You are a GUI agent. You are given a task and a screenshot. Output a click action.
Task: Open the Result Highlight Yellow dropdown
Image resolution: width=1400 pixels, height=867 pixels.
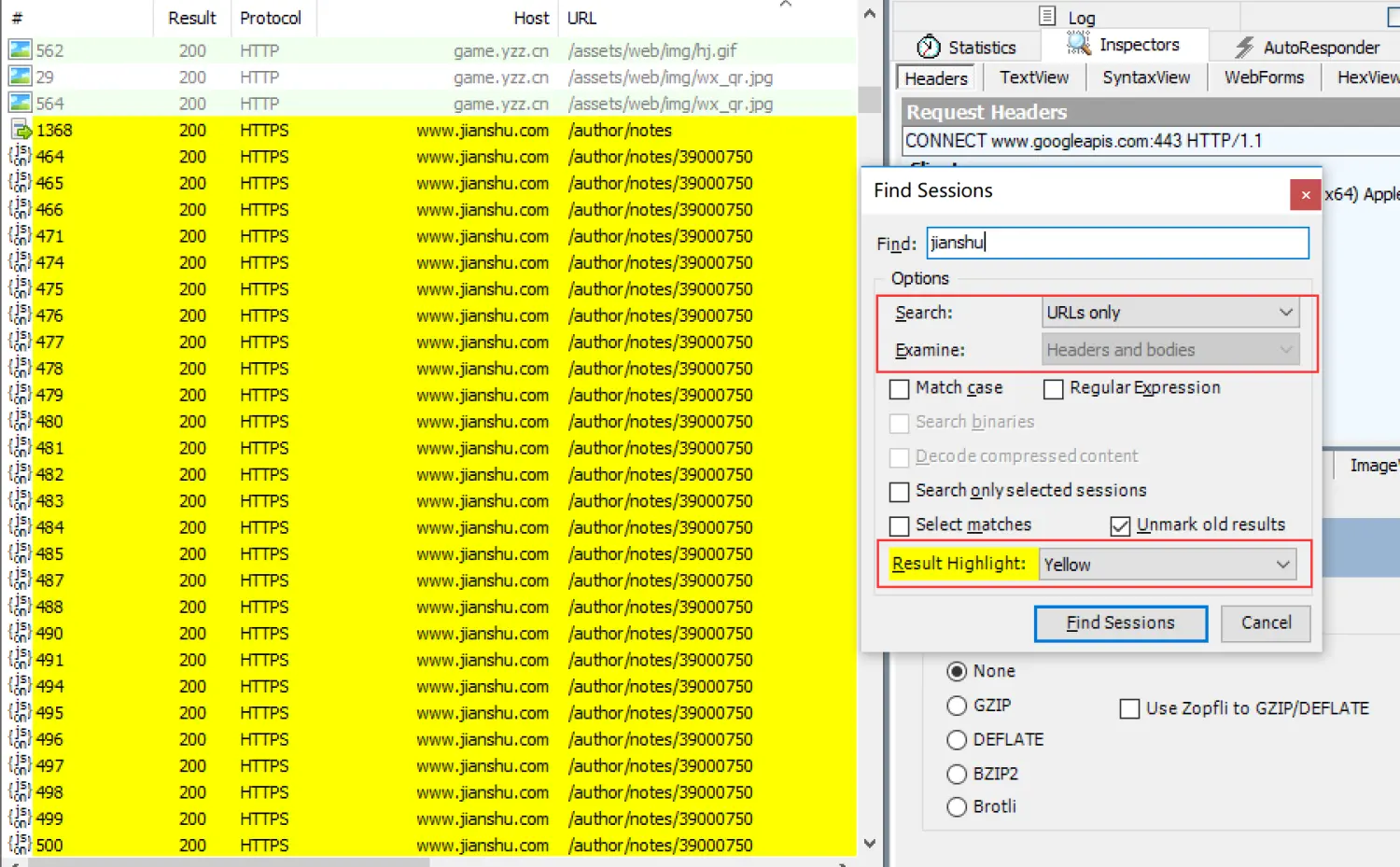pyautogui.click(x=1168, y=565)
